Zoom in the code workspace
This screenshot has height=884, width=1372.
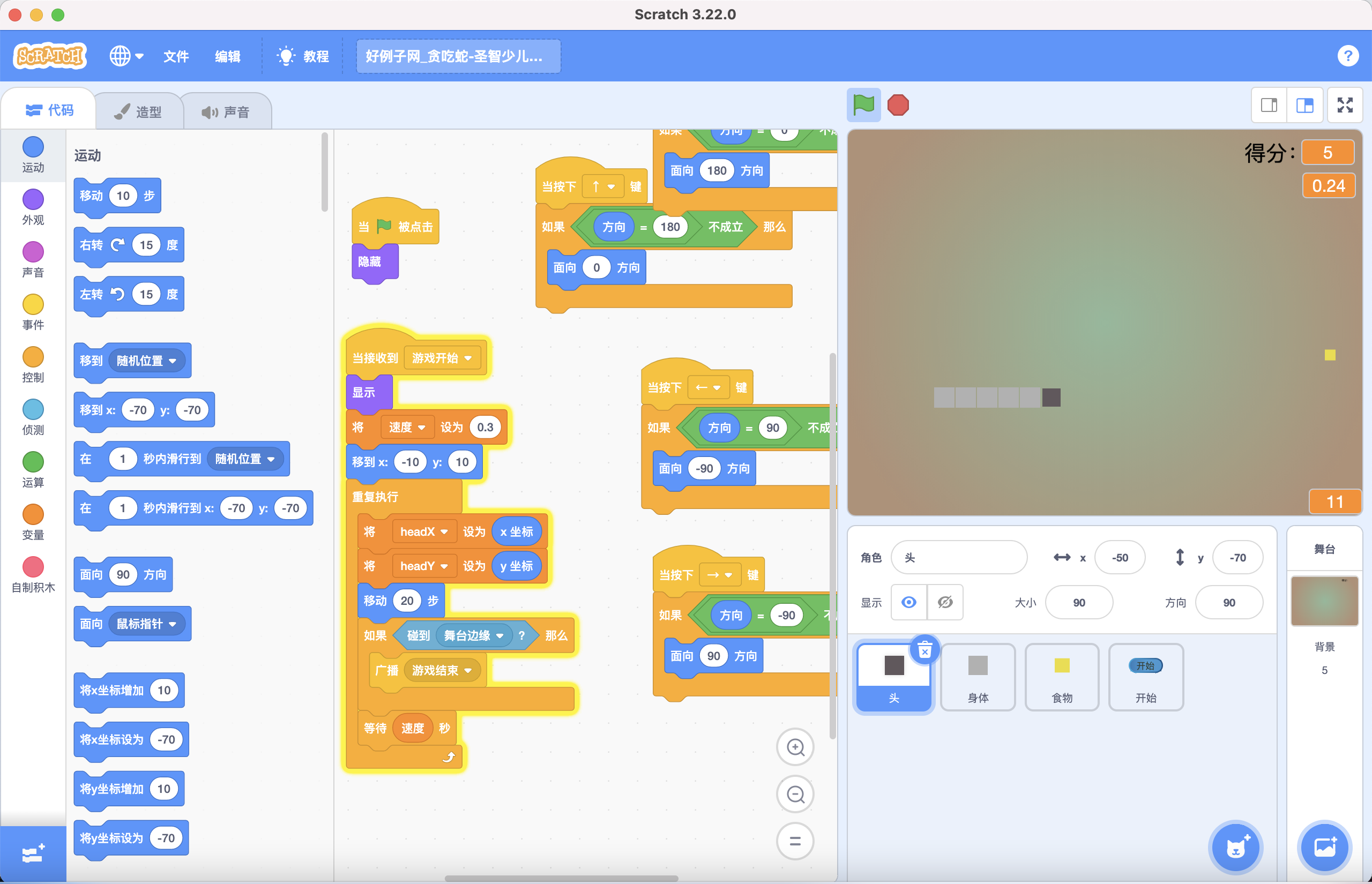point(795,747)
